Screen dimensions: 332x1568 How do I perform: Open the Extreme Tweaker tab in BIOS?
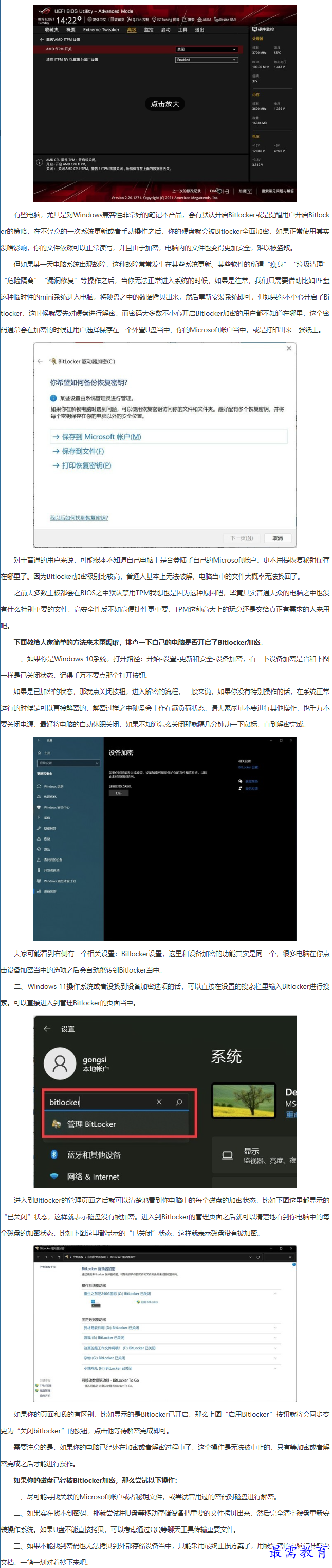click(x=101, y=30)
